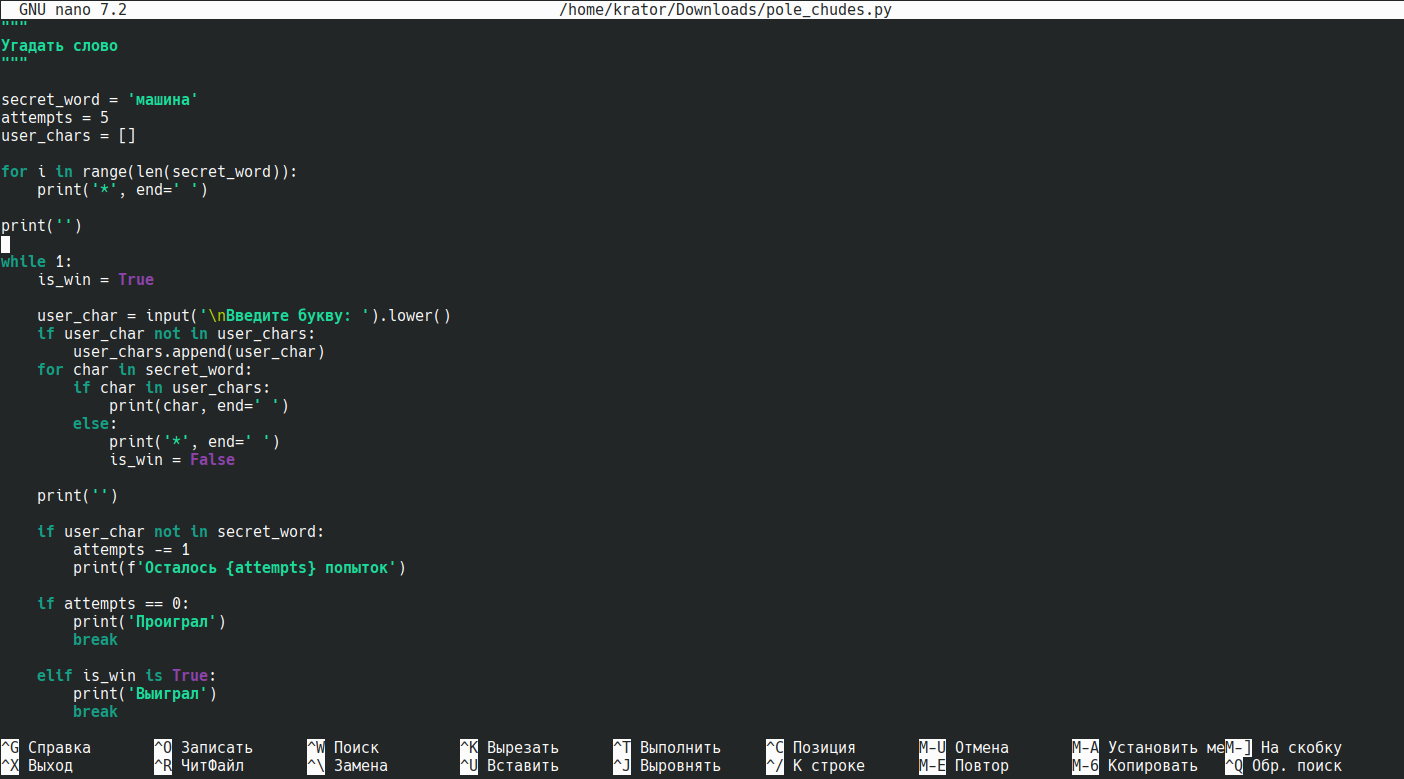Click the ^G Справка help shortcut
Image resolution: width=1404 pixels, height=779 pixels.
click(46, 748)
